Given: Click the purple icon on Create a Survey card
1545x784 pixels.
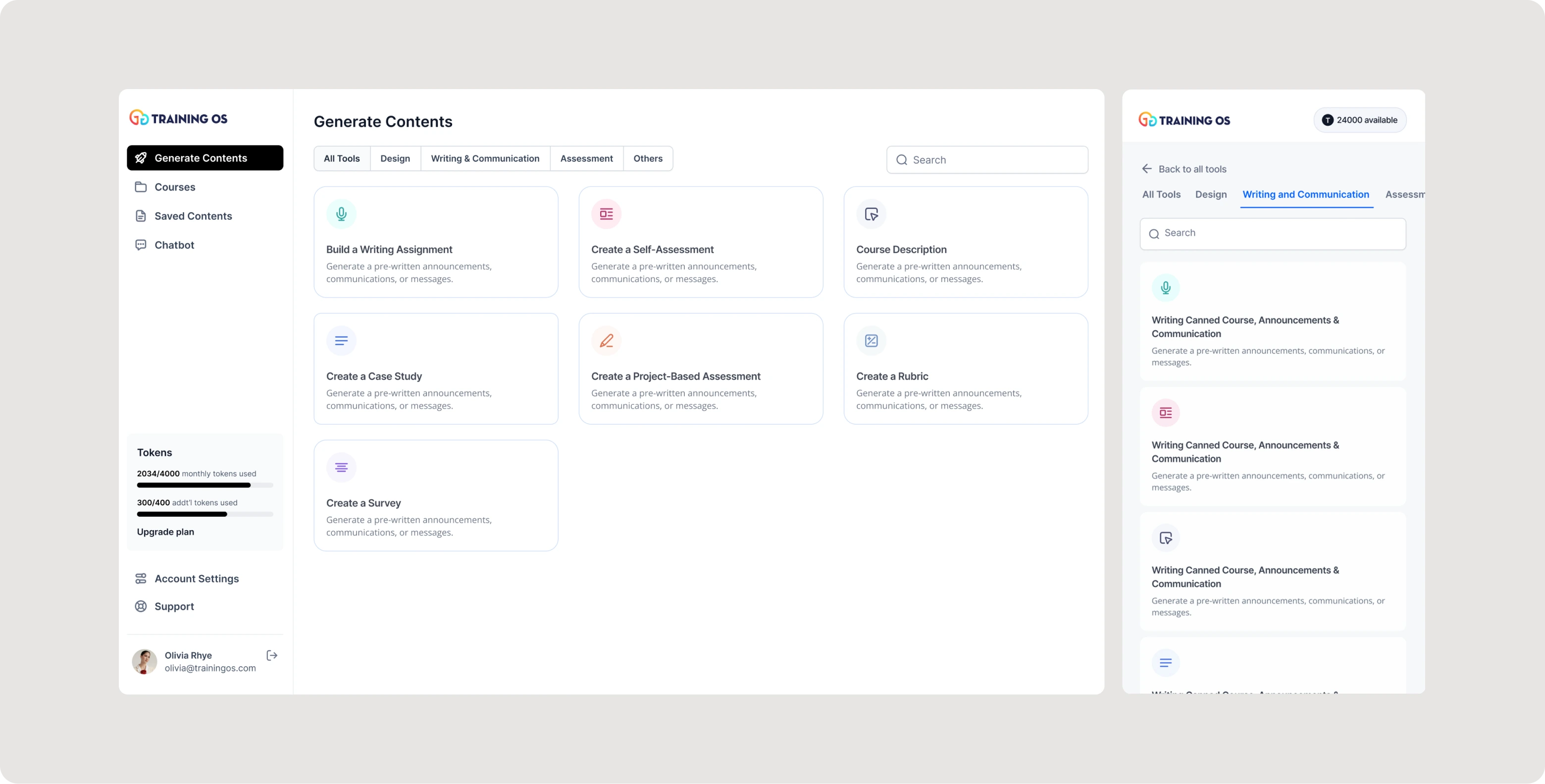Looking at the screenshot, I should pyautogui.click(x=341, y=468).
